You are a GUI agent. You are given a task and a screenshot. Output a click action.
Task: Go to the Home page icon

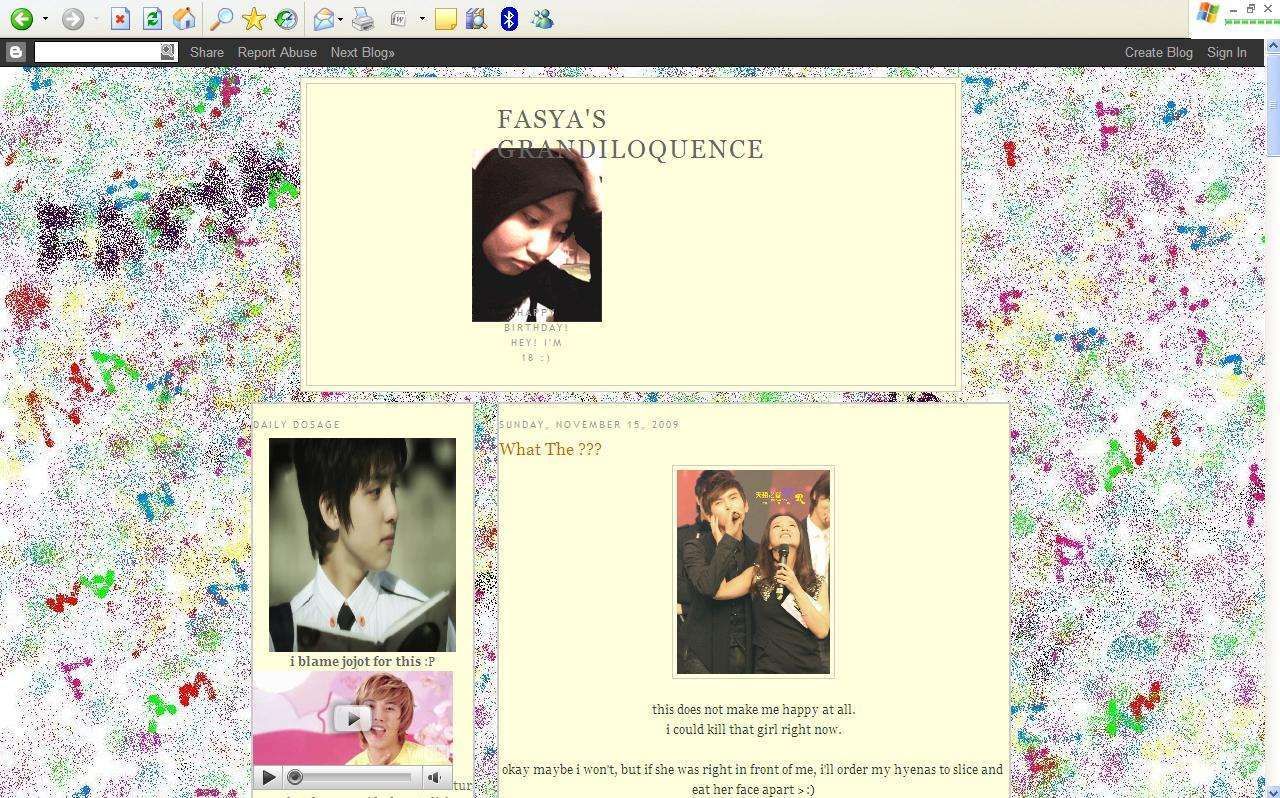[x=184, y=19]
